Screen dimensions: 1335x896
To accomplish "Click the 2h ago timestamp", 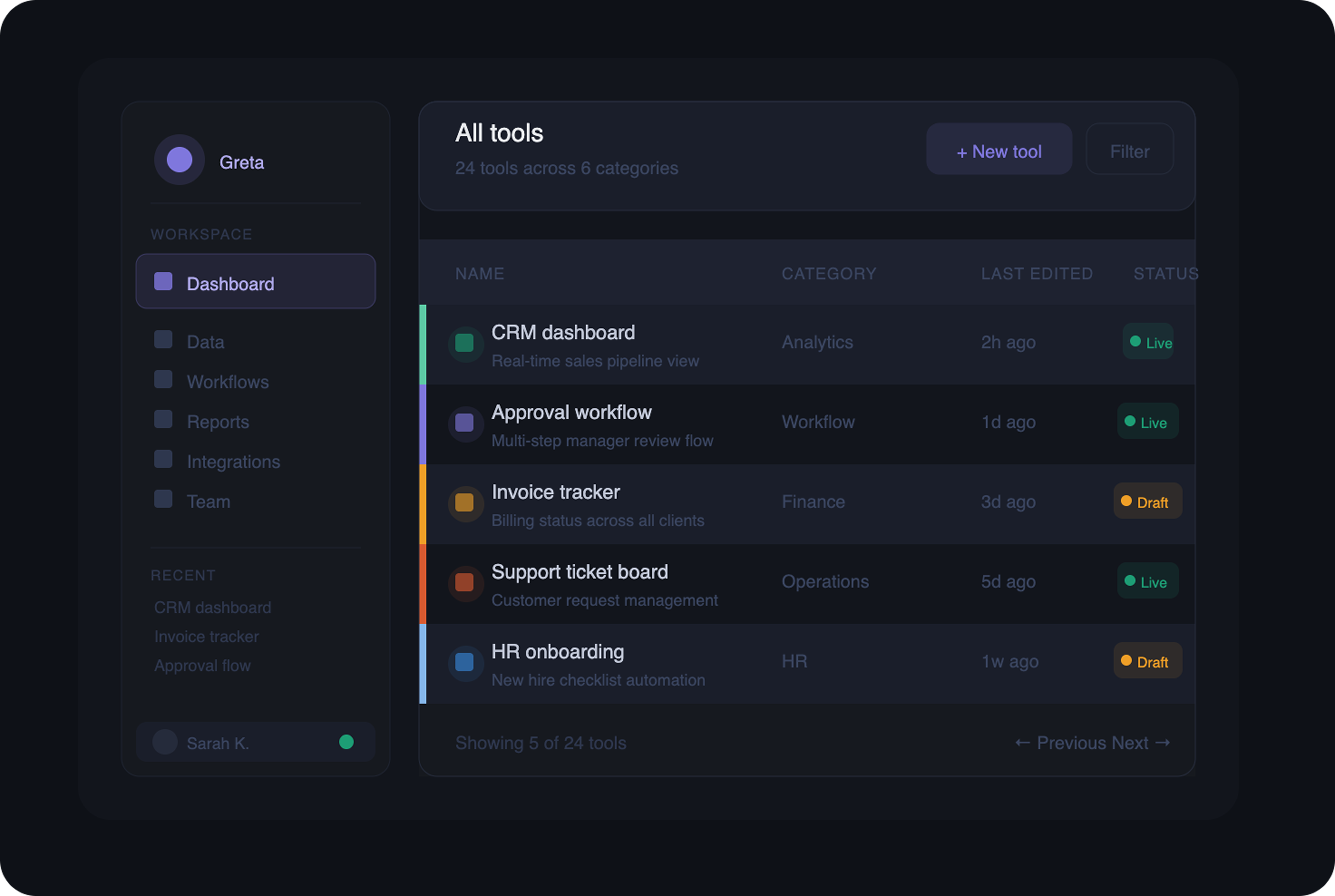I will pos(1009,343).
